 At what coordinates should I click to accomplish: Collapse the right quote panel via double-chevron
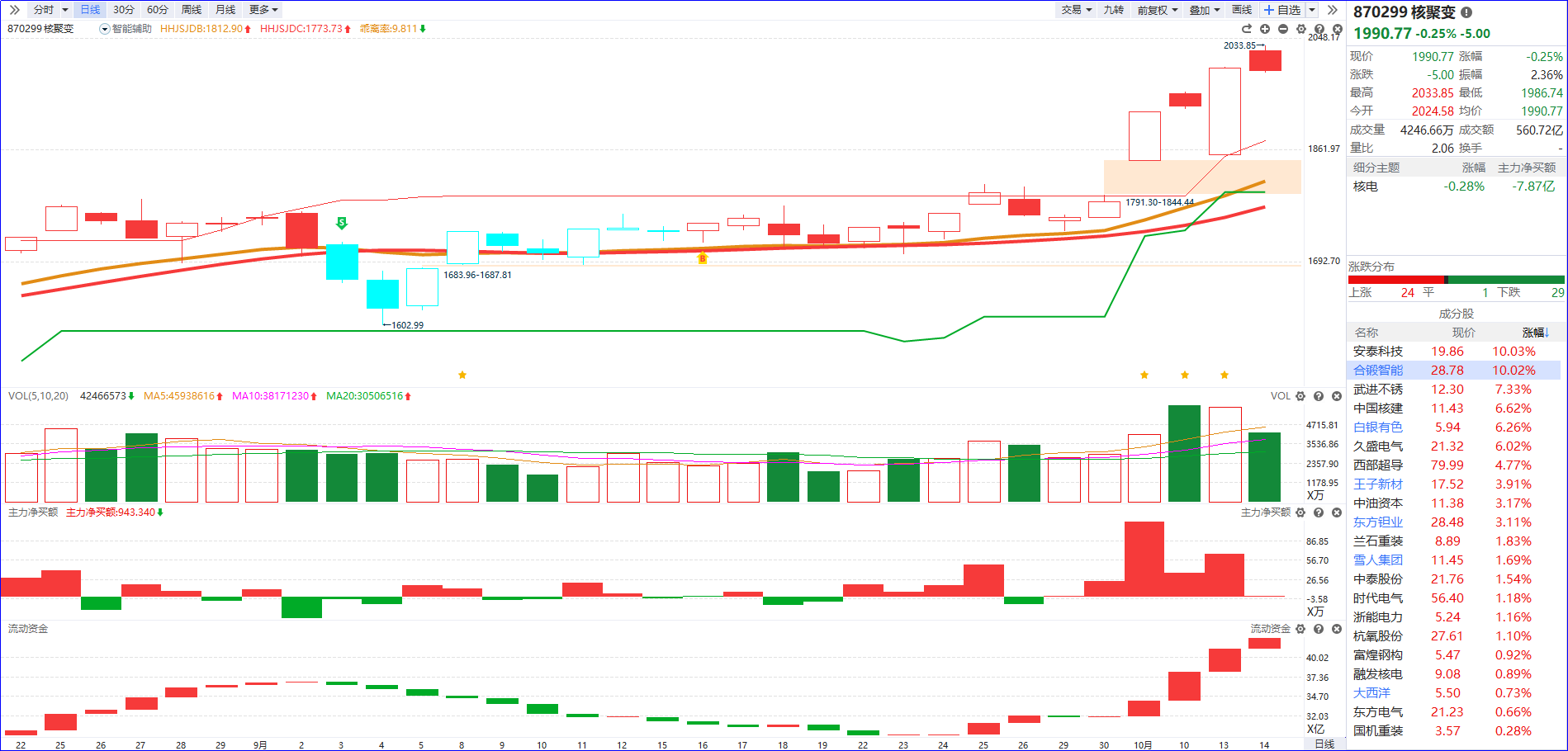[1332, 10]
